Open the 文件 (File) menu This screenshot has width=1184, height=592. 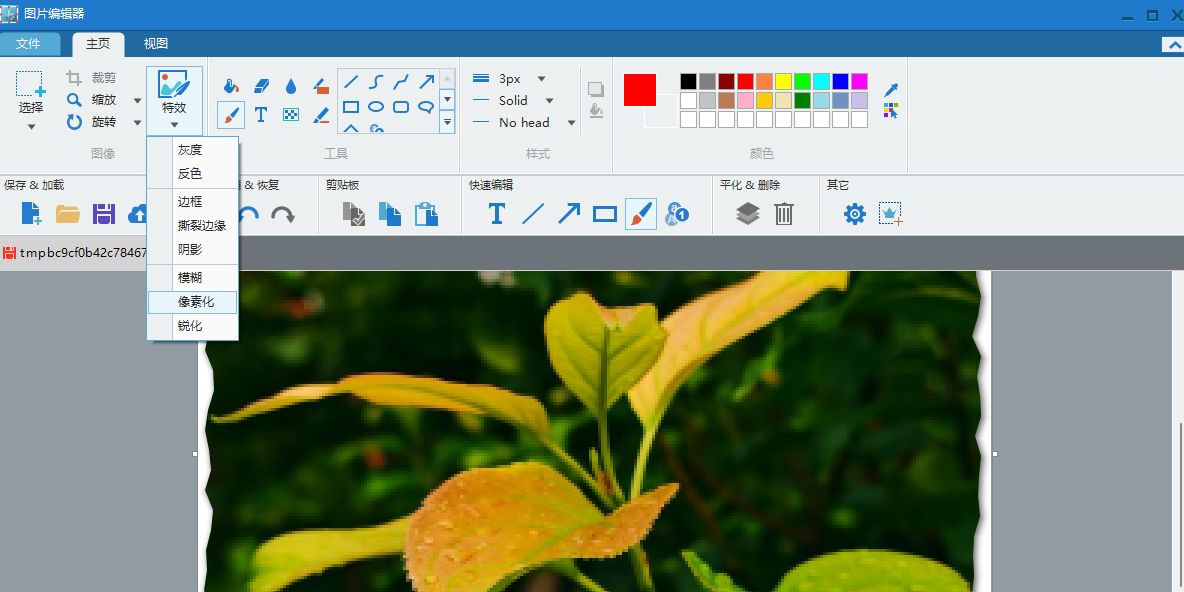point(31,43)
